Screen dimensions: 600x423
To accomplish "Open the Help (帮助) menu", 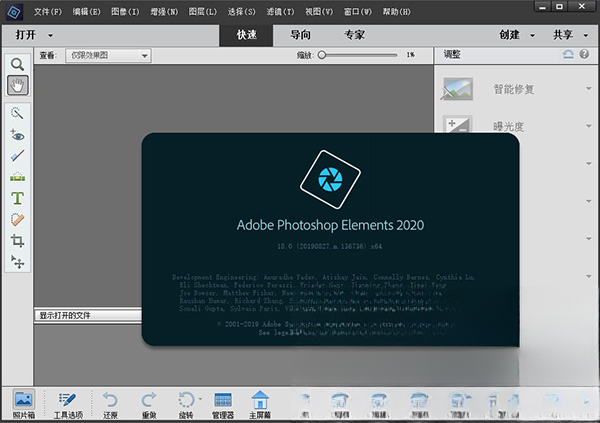I will click(x=396, y=12).
